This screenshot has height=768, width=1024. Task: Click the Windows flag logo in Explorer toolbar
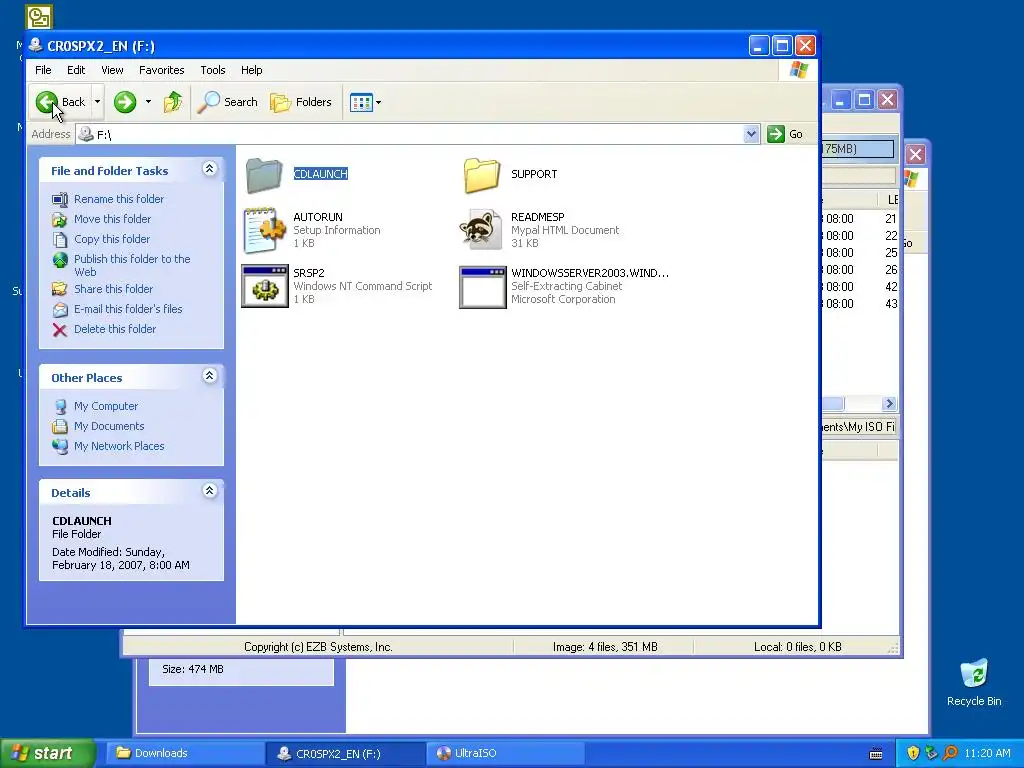799,70
